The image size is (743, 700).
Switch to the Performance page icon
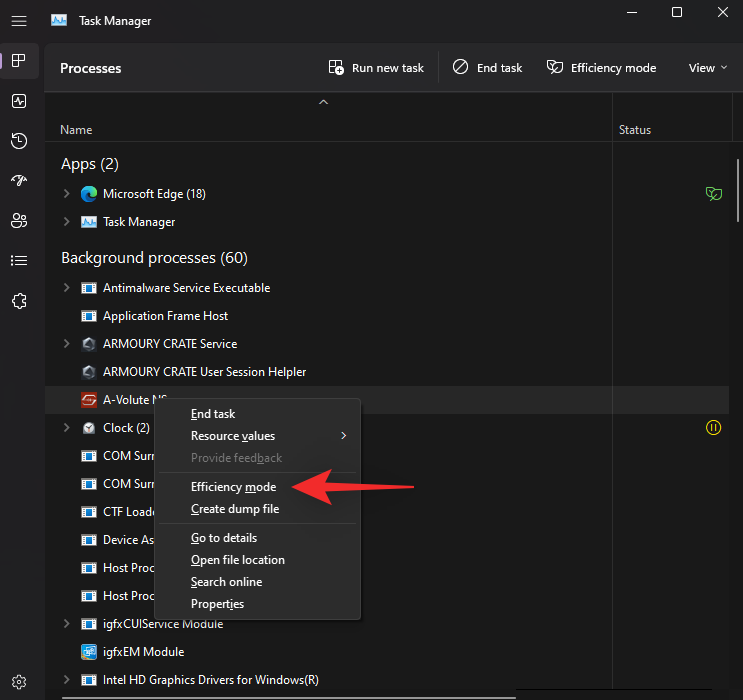19,101
